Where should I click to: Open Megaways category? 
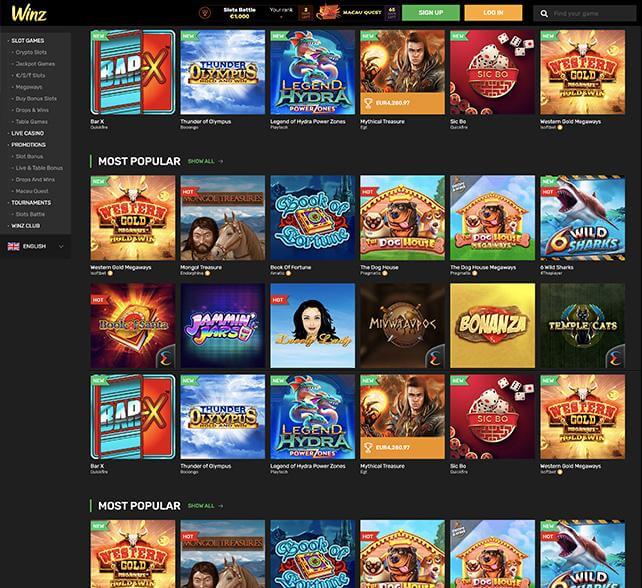(x=29, y=87)
